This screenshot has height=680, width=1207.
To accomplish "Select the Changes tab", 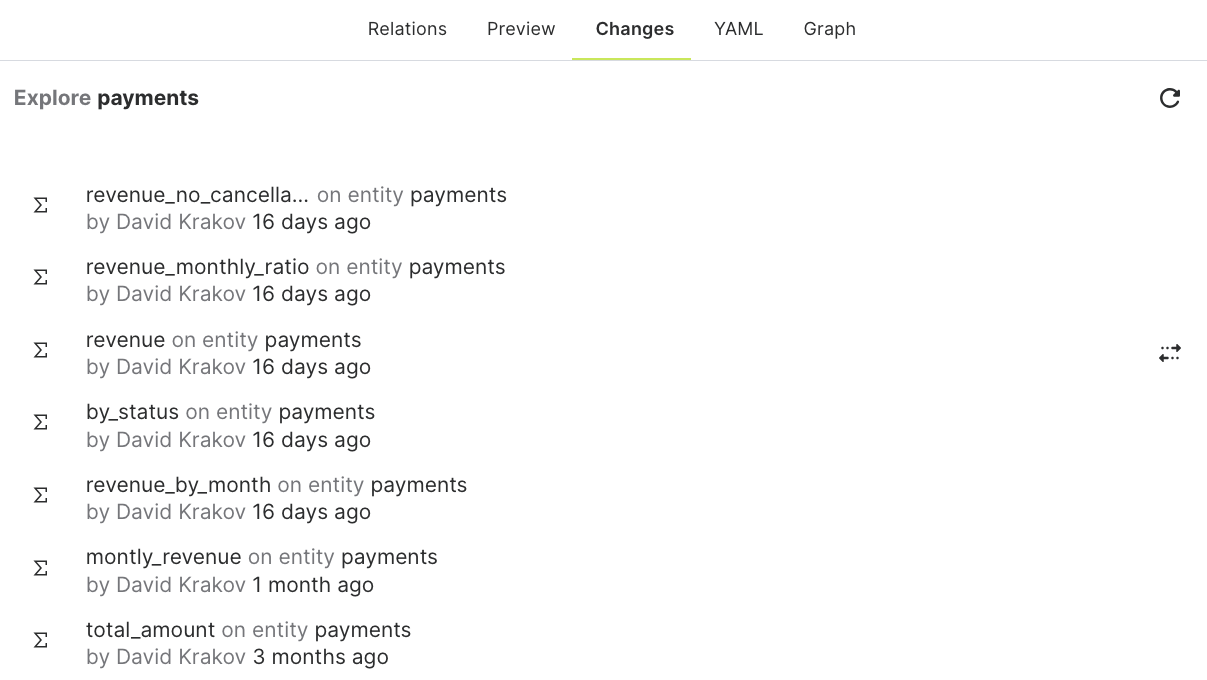I will 635,29.
